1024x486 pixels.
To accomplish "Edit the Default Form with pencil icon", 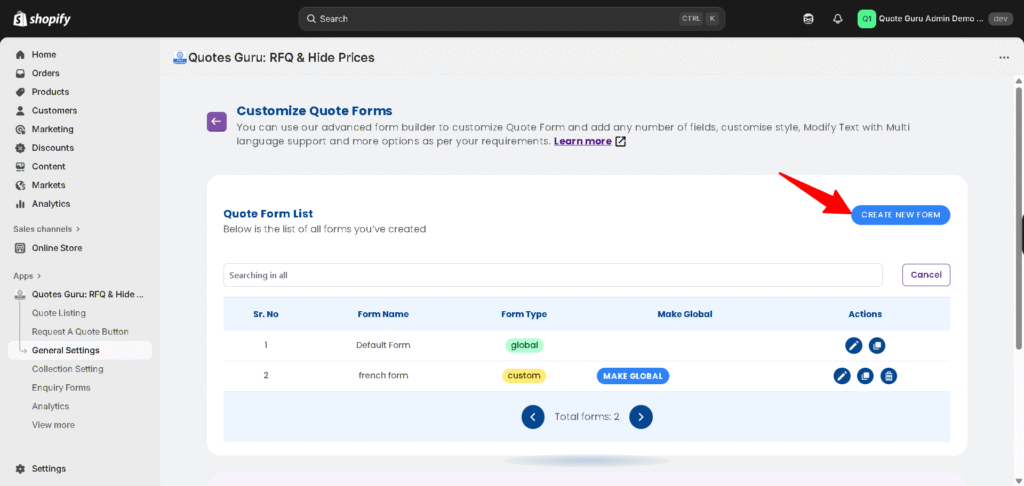I will pos(853,345).
